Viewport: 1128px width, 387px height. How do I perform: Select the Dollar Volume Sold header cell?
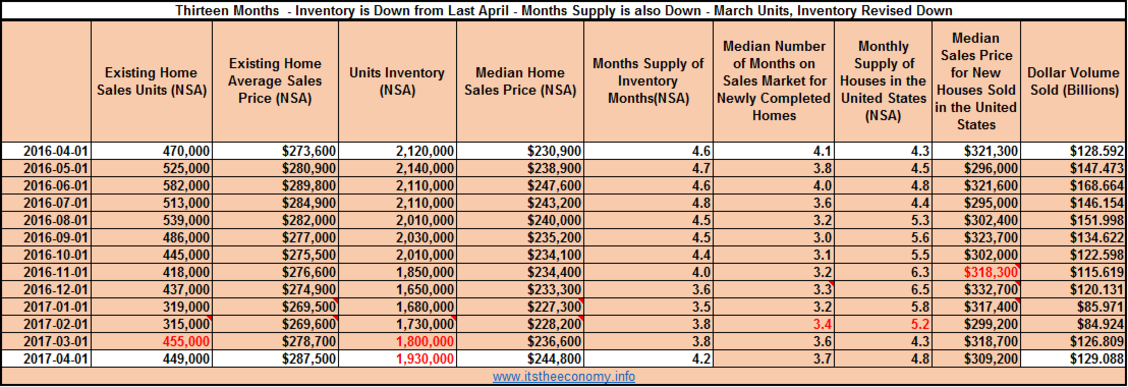(1073, 81)
